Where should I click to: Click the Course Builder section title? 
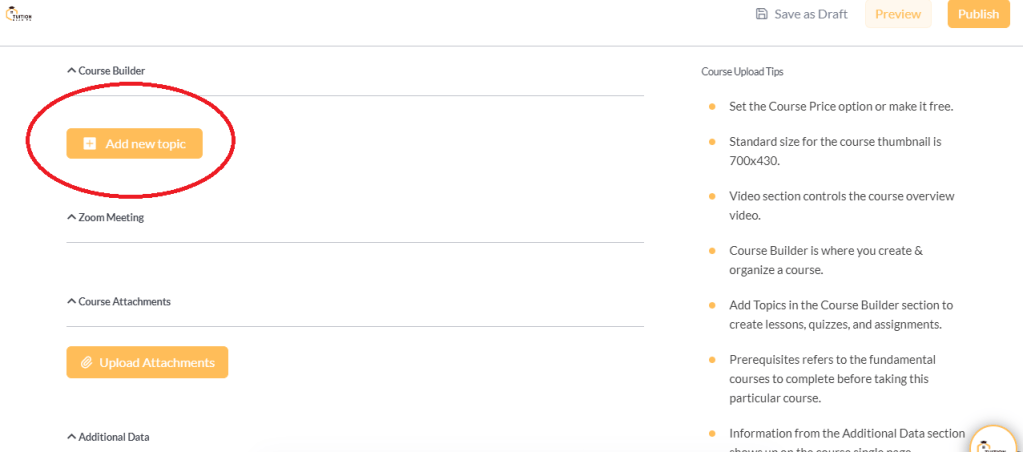coord(112,71)
